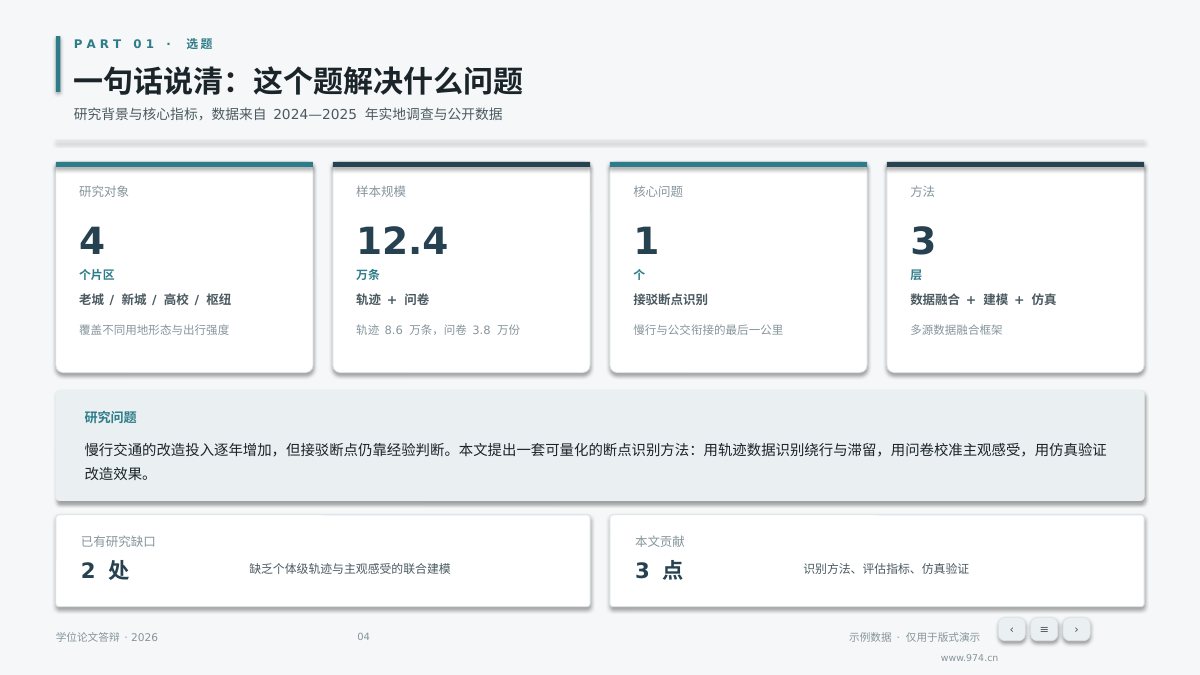The width and height of the screenshot is (1200, 675).
Task: Click the 万条 unit label
Action: (368, 274)
